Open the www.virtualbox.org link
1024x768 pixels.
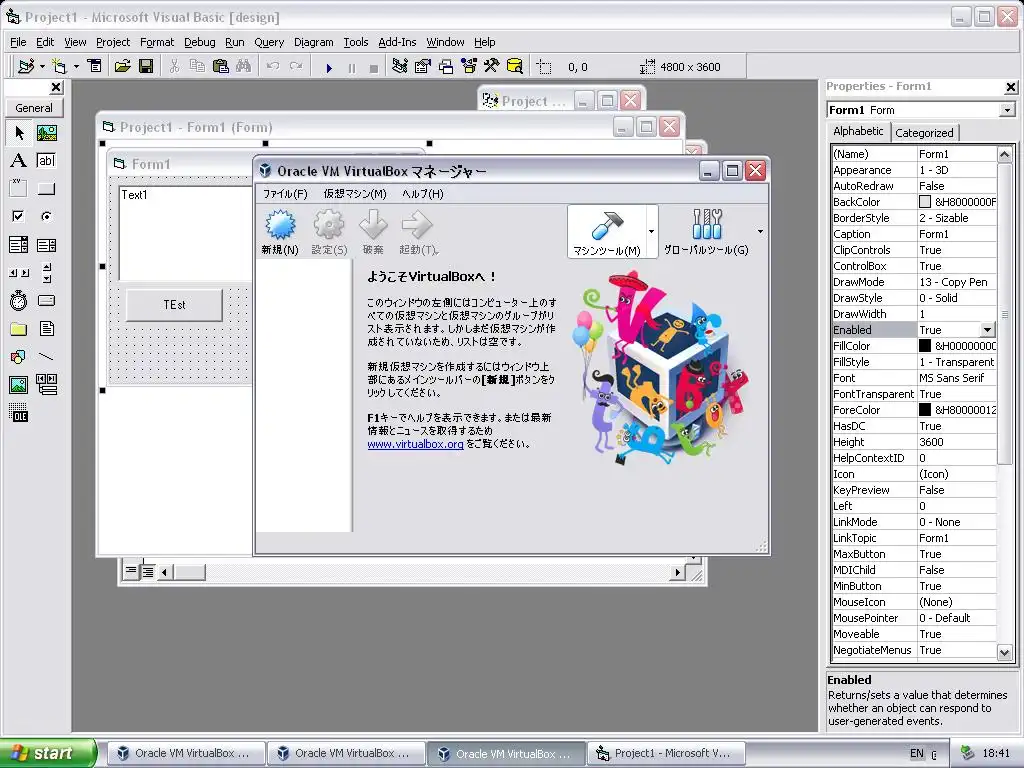(x=415, y=444)
